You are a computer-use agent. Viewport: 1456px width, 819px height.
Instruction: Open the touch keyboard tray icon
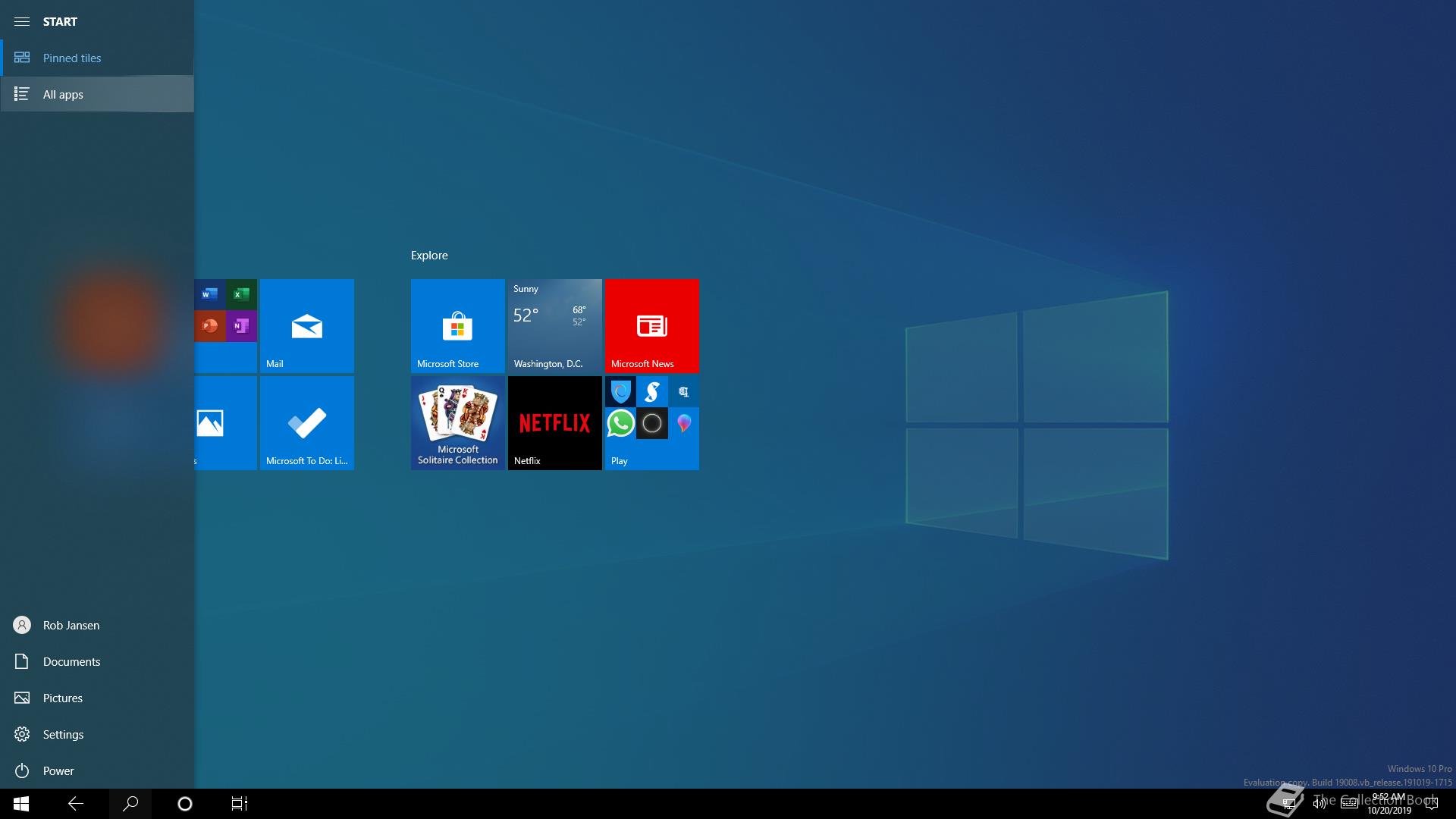click(1349, 804)
